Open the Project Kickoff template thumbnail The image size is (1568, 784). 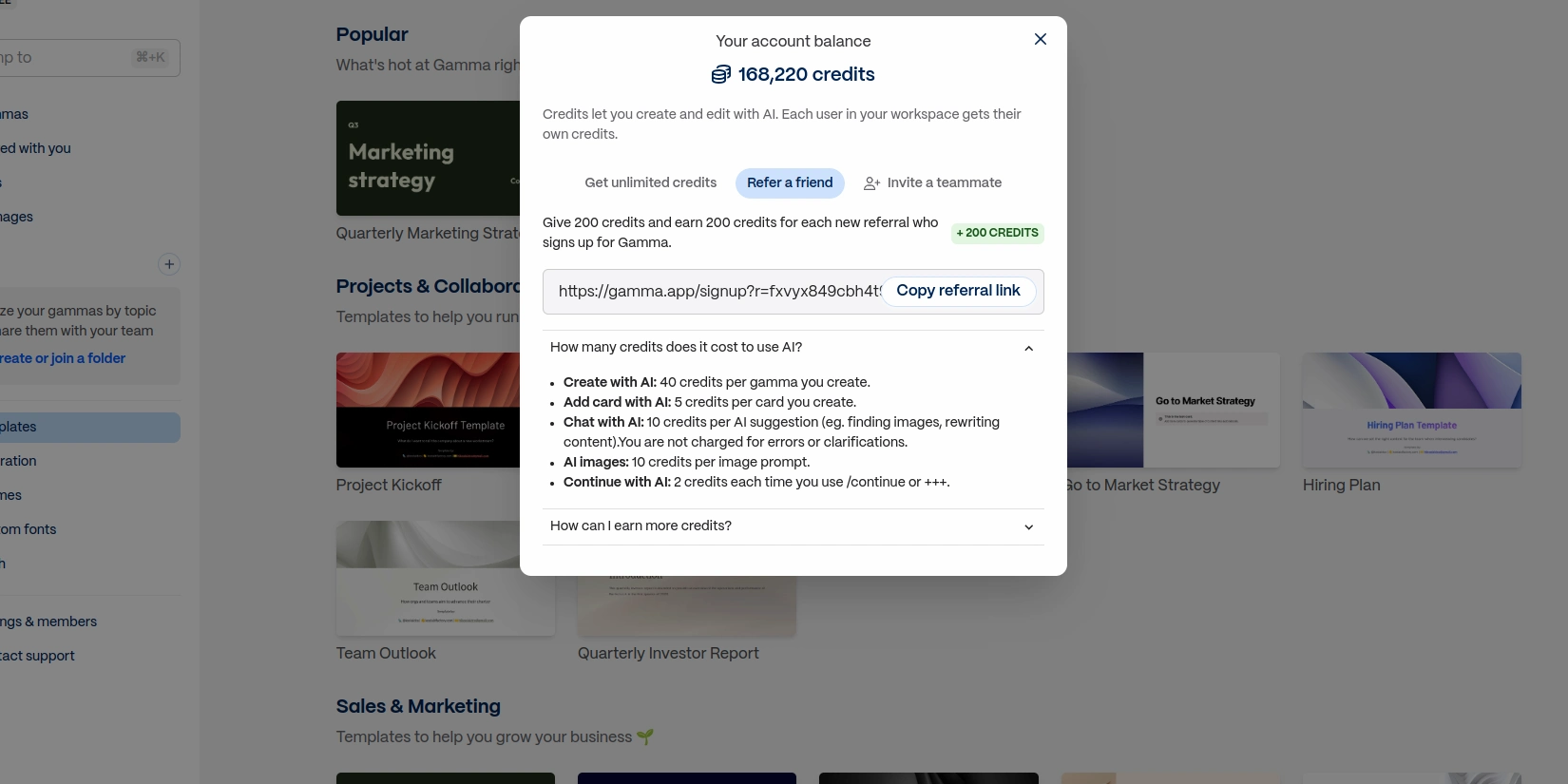tap(428, 410)
